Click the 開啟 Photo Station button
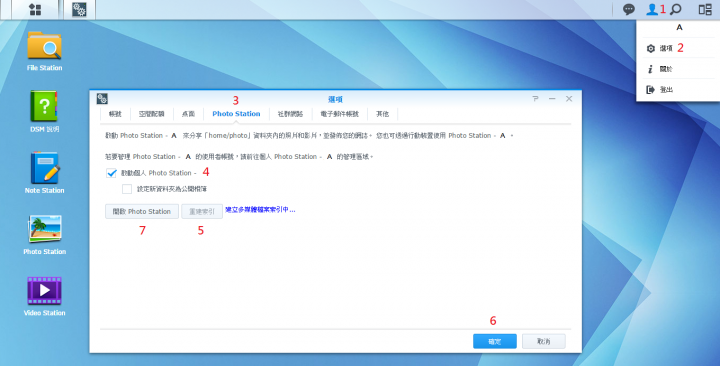 point(142,211)
